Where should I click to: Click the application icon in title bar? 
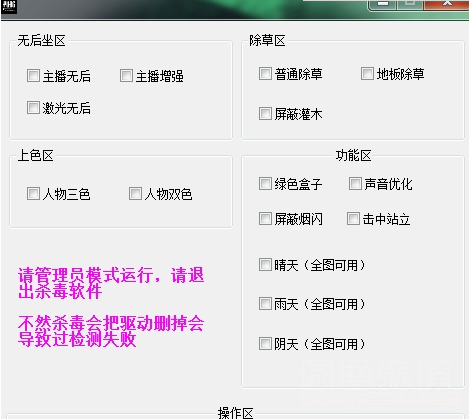(9, 7)
